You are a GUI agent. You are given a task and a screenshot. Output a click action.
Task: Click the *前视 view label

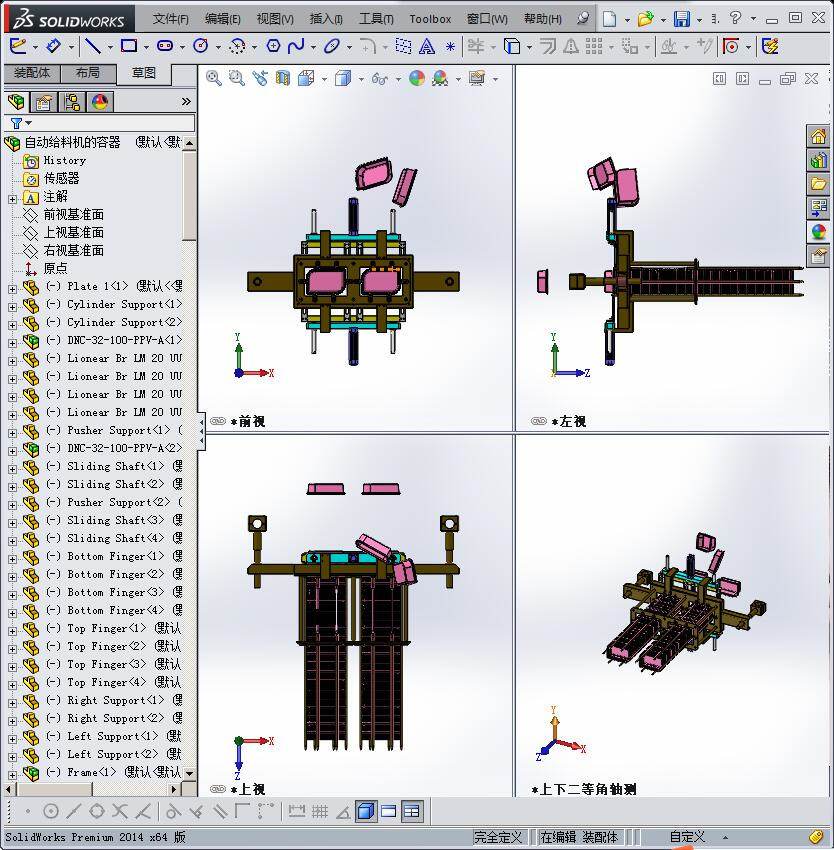[248, 421]
